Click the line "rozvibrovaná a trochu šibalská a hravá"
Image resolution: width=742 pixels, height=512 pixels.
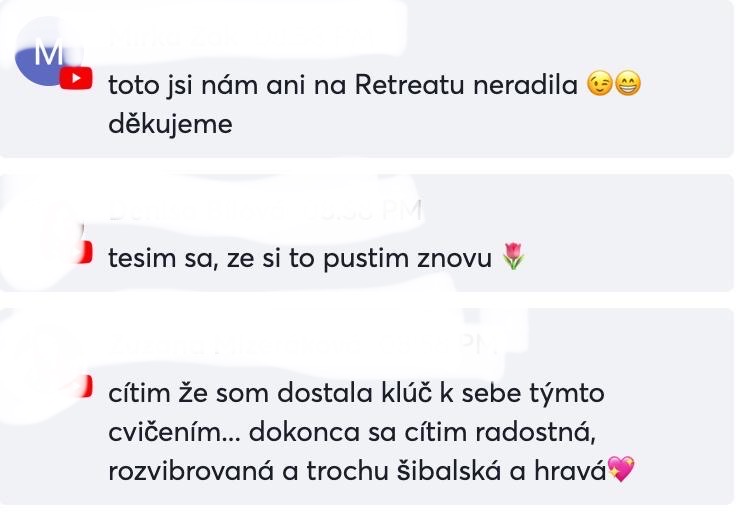pyautogui.click(x=357, y=471)
